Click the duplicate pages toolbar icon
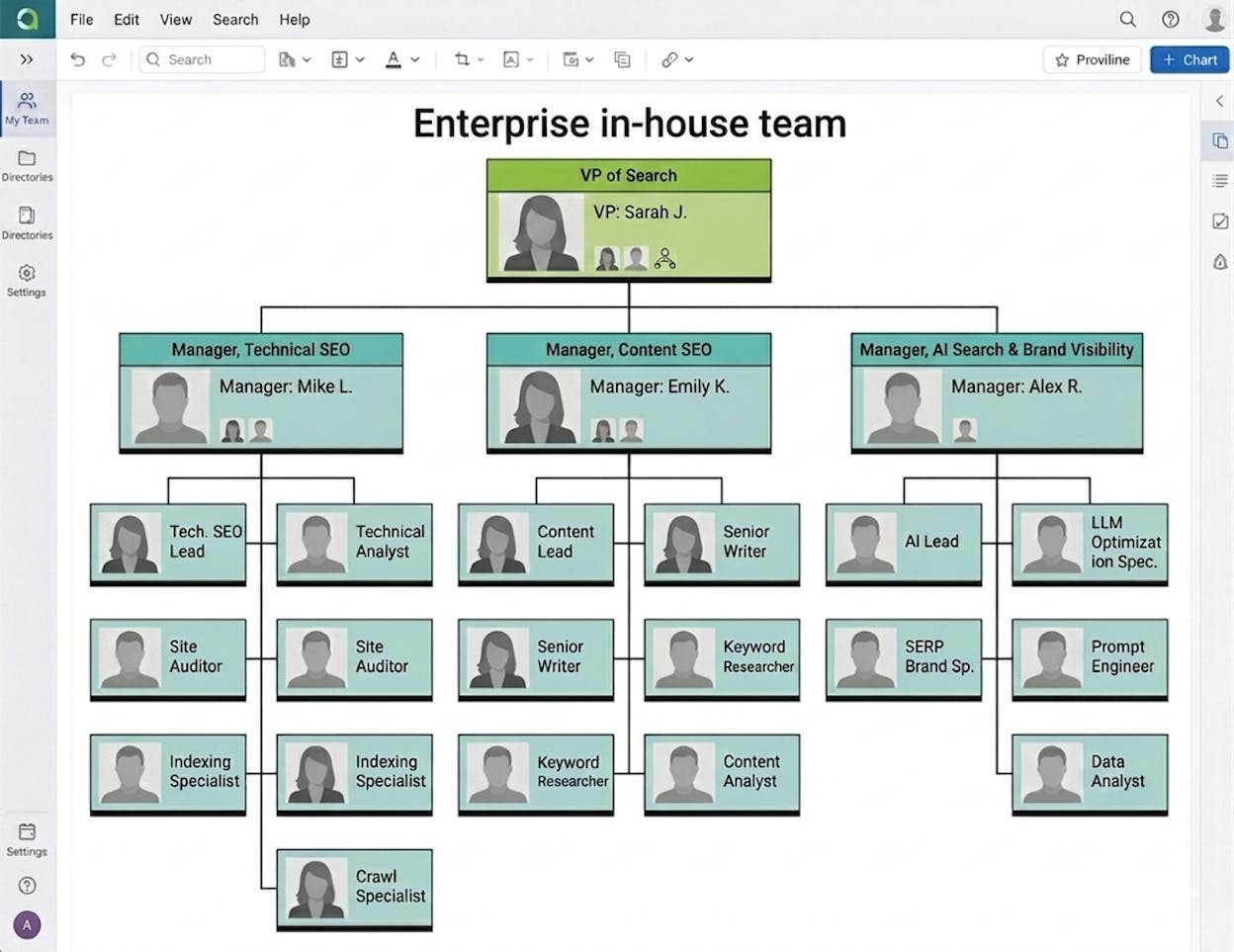The width and height of the screenshot is (1234, 952). tap(622, 59)
